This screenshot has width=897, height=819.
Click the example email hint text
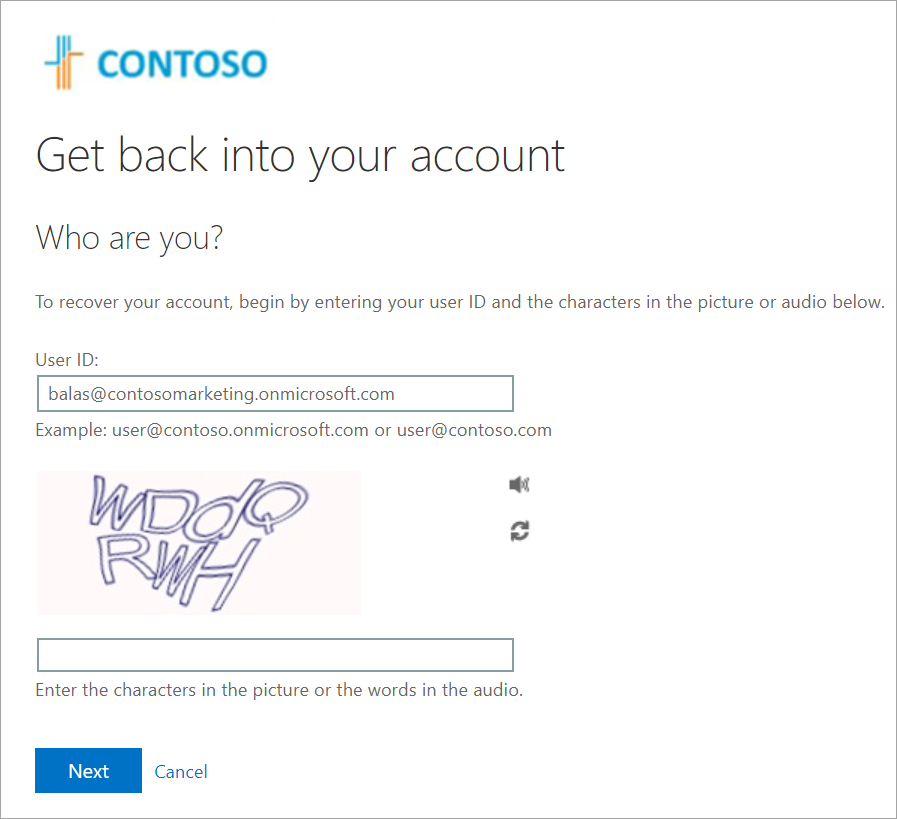(293, 430)
